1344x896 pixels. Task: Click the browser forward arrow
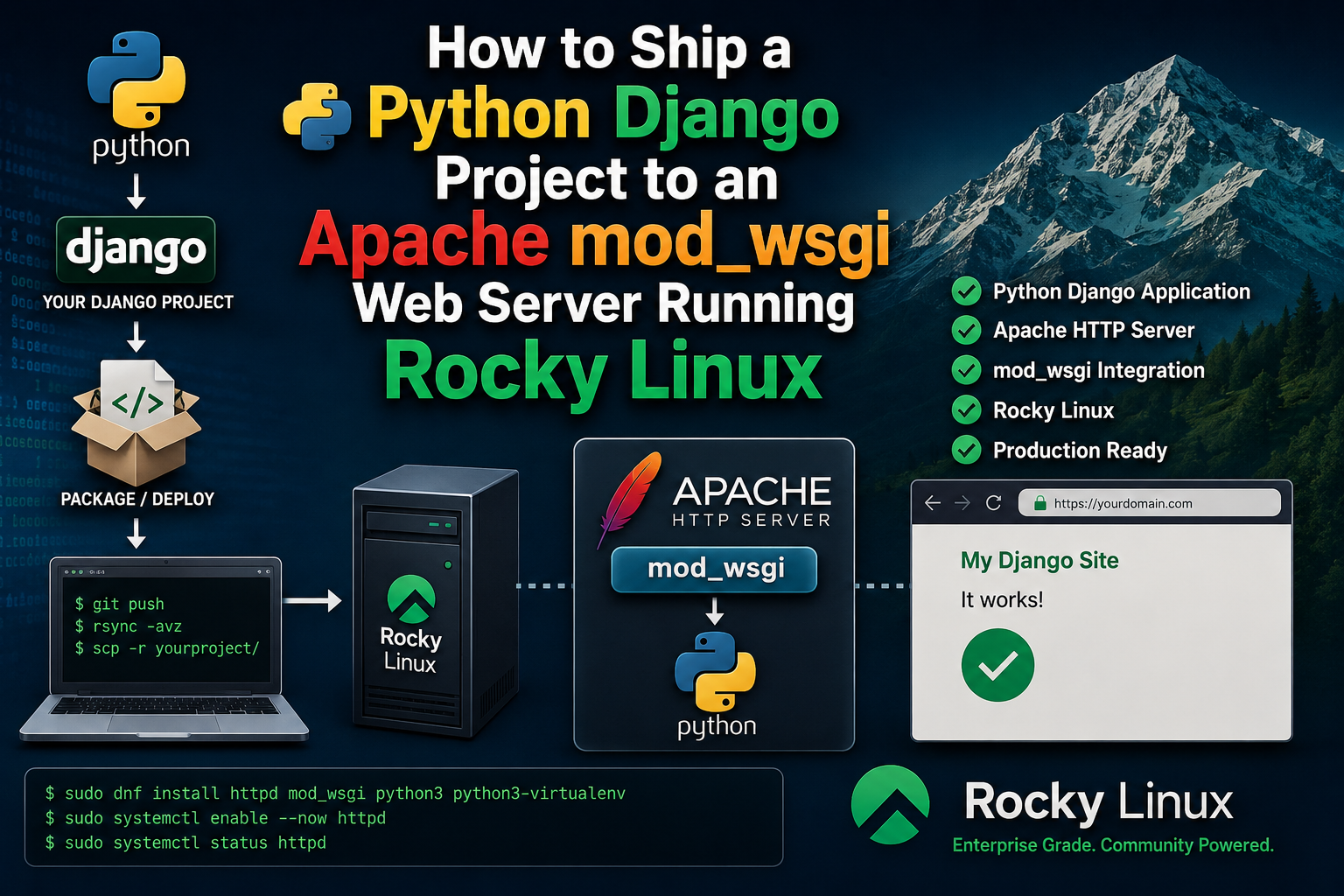click(962, 503)
